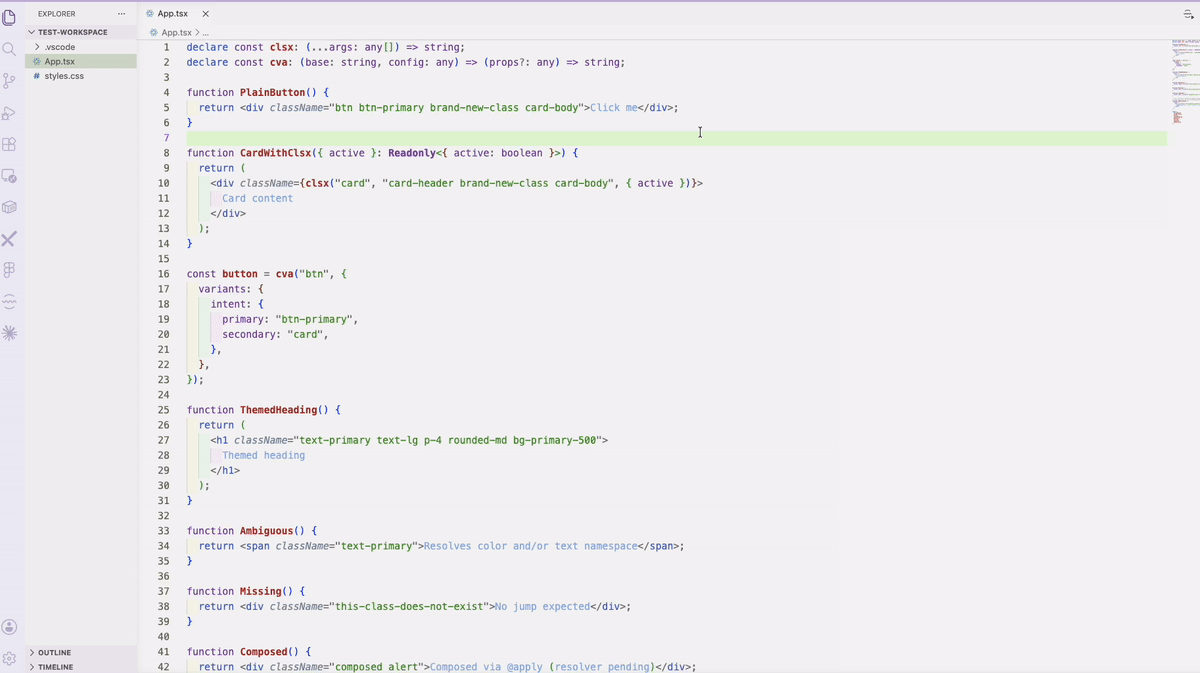The width and height of the screenshot is (1200, 673).
Task: Click the starburst asterisk activity bar icon
Action: coord(9,333)
